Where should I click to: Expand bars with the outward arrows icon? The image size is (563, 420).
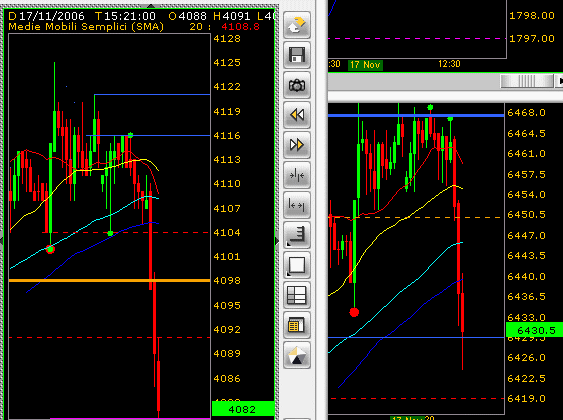(297, 205)
